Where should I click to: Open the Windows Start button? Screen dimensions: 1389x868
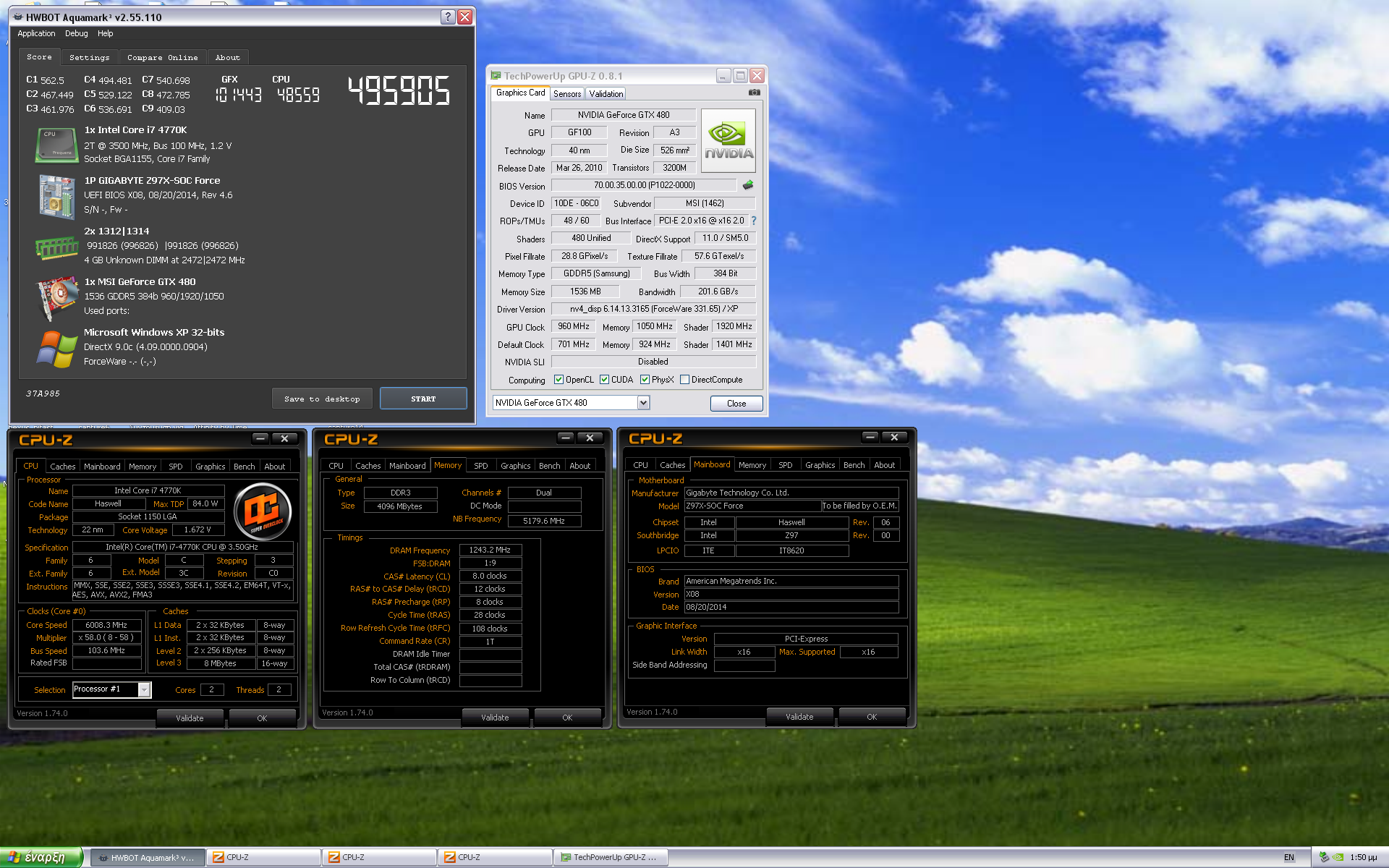pos(41,857)
